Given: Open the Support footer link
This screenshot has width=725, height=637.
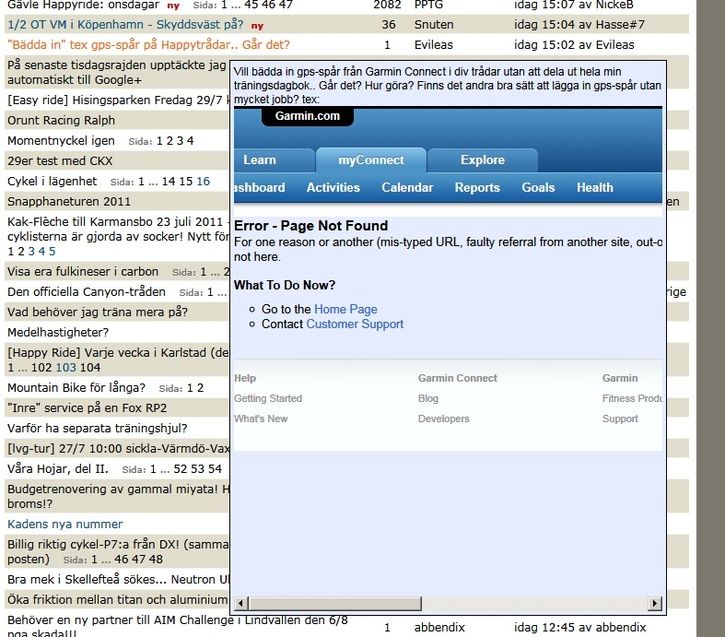Looking at the screenshot, I should pos(620,418).
